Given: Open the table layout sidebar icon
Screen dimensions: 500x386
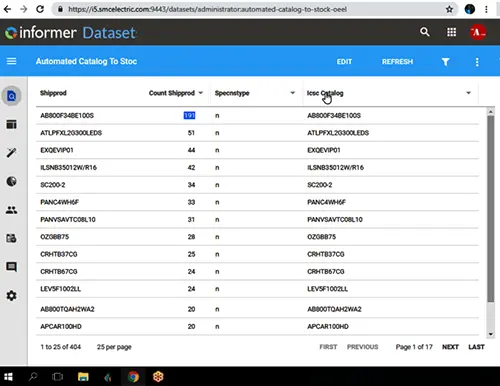Looking at the screenshot, I should click(x=12, y=124).
